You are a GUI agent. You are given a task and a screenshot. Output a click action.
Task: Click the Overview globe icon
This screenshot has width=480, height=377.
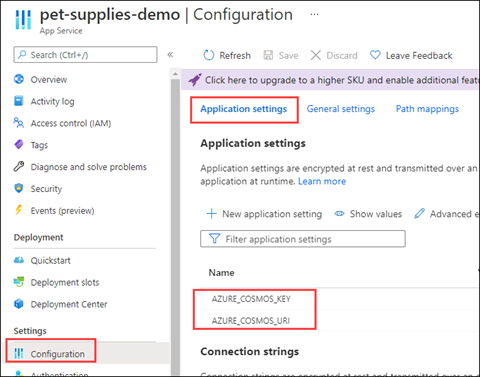[19, 79]
